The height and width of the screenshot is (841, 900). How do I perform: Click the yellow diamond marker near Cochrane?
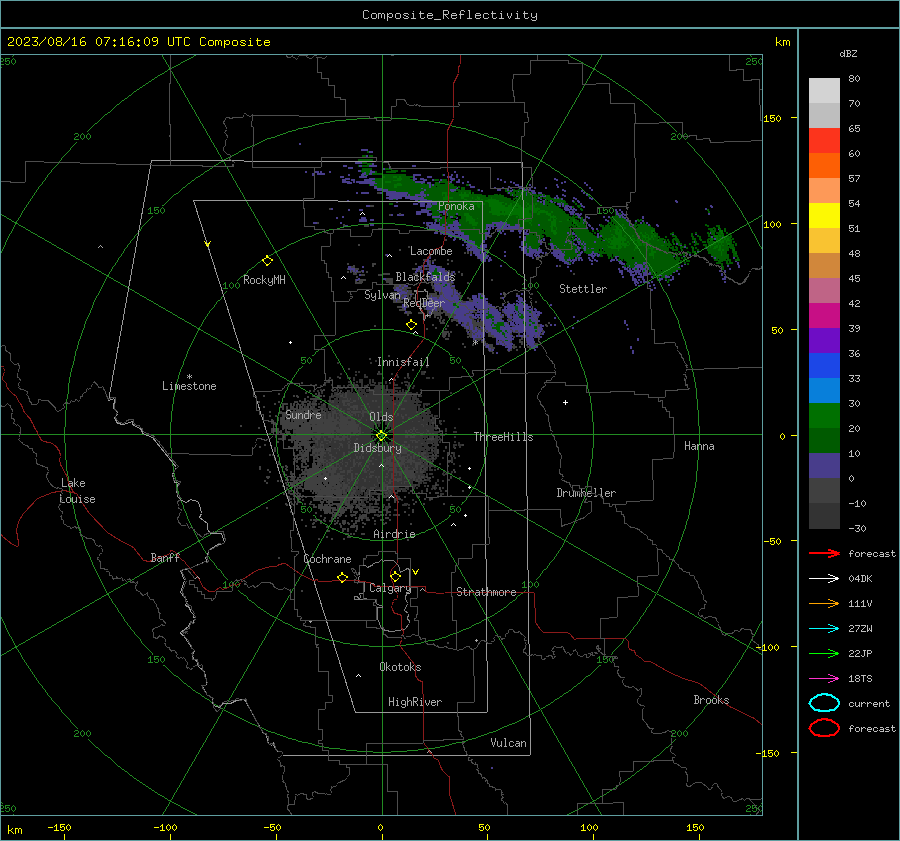tap(342, 577)
